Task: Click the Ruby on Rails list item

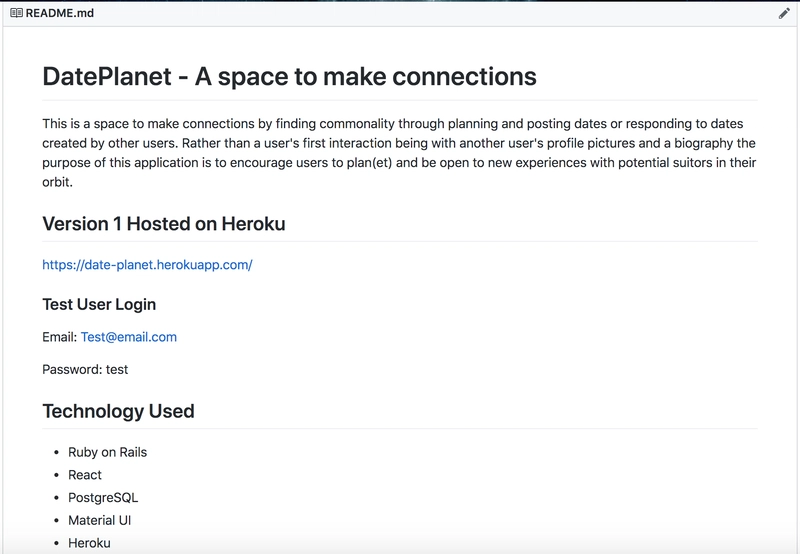Action: click(x=108, y=452)
